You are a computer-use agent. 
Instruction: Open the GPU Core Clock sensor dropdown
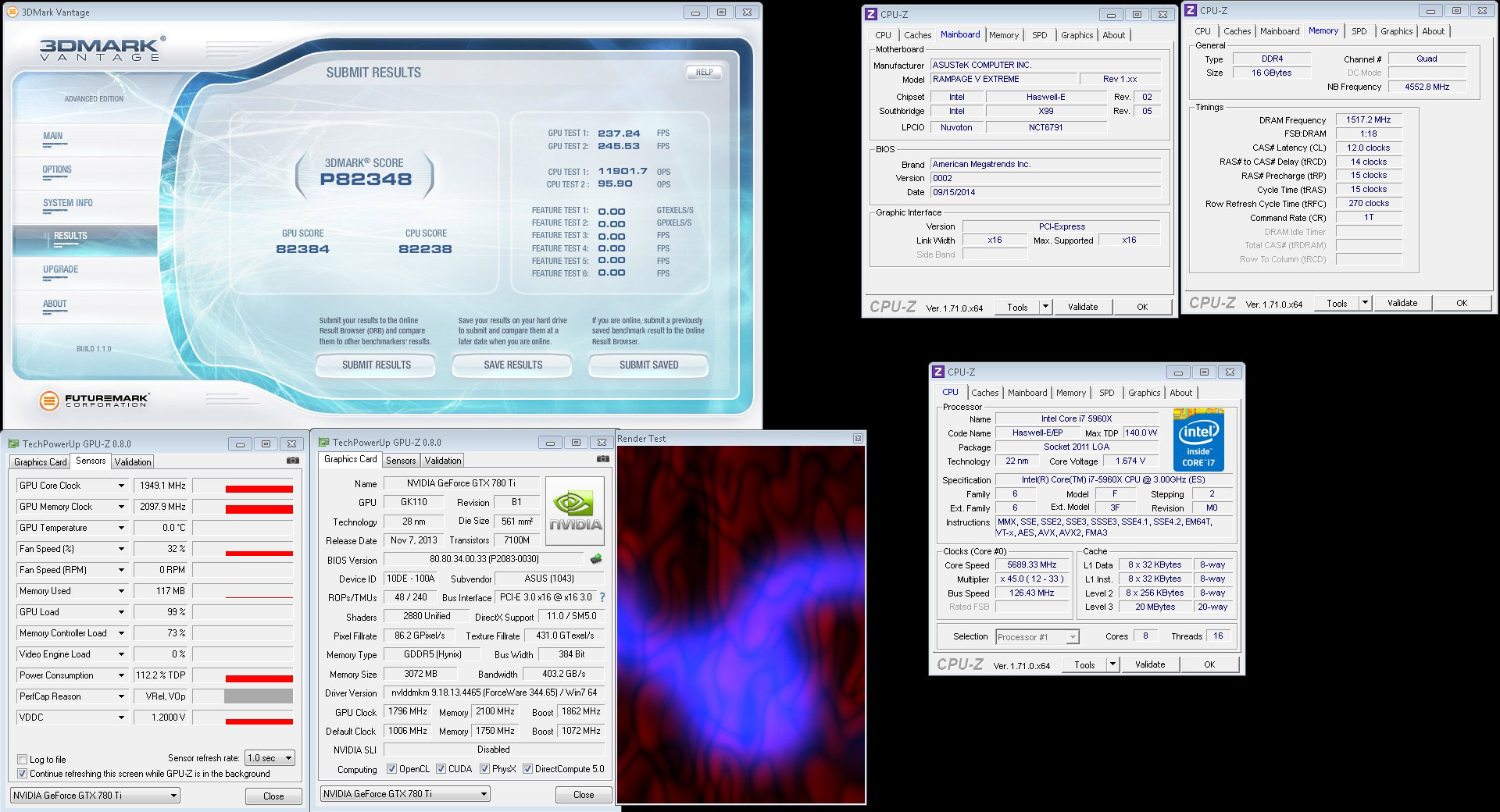click(121, 486)
